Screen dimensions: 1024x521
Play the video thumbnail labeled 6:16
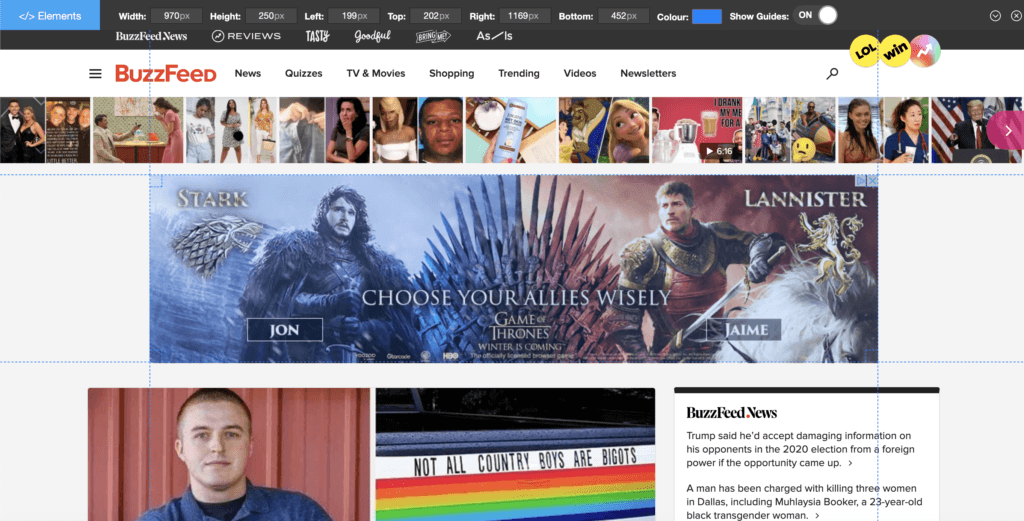pyautogui.click(x=697, y=130)
